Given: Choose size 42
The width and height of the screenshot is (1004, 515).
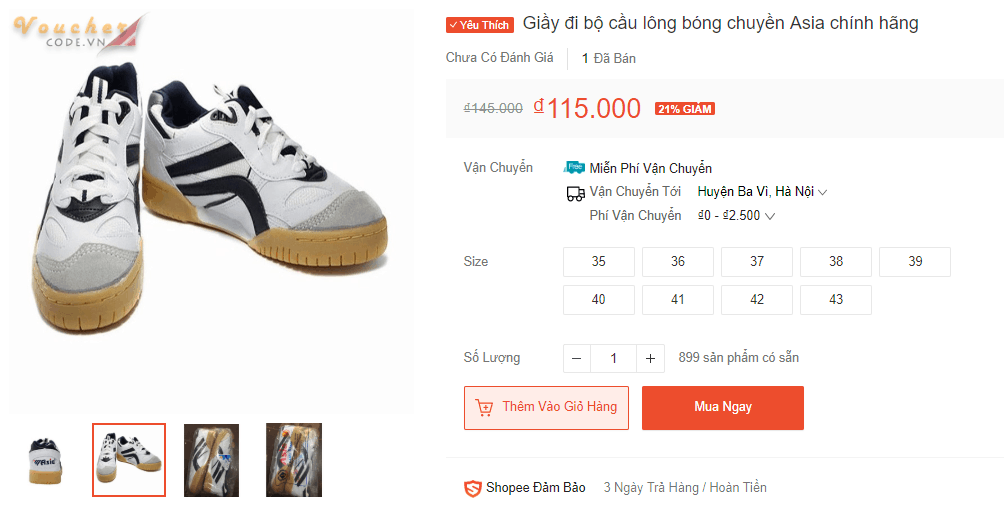Looking at the screenshot, I should tap(756, 300).
